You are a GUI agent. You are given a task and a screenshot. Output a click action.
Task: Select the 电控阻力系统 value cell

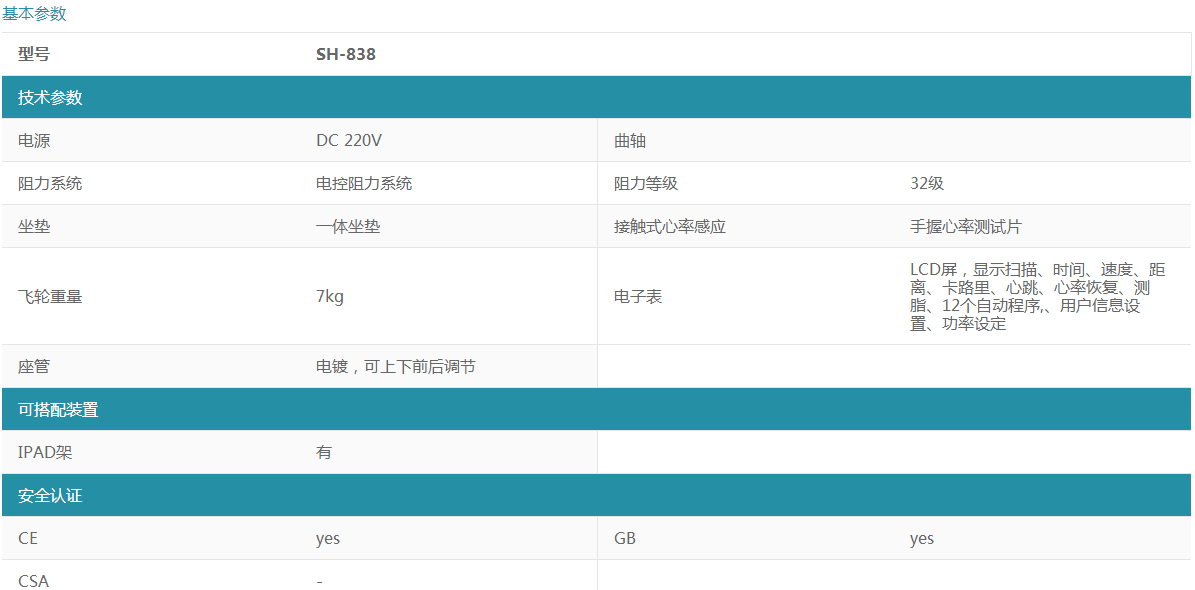pyautogui.click(x=364, y=183)
